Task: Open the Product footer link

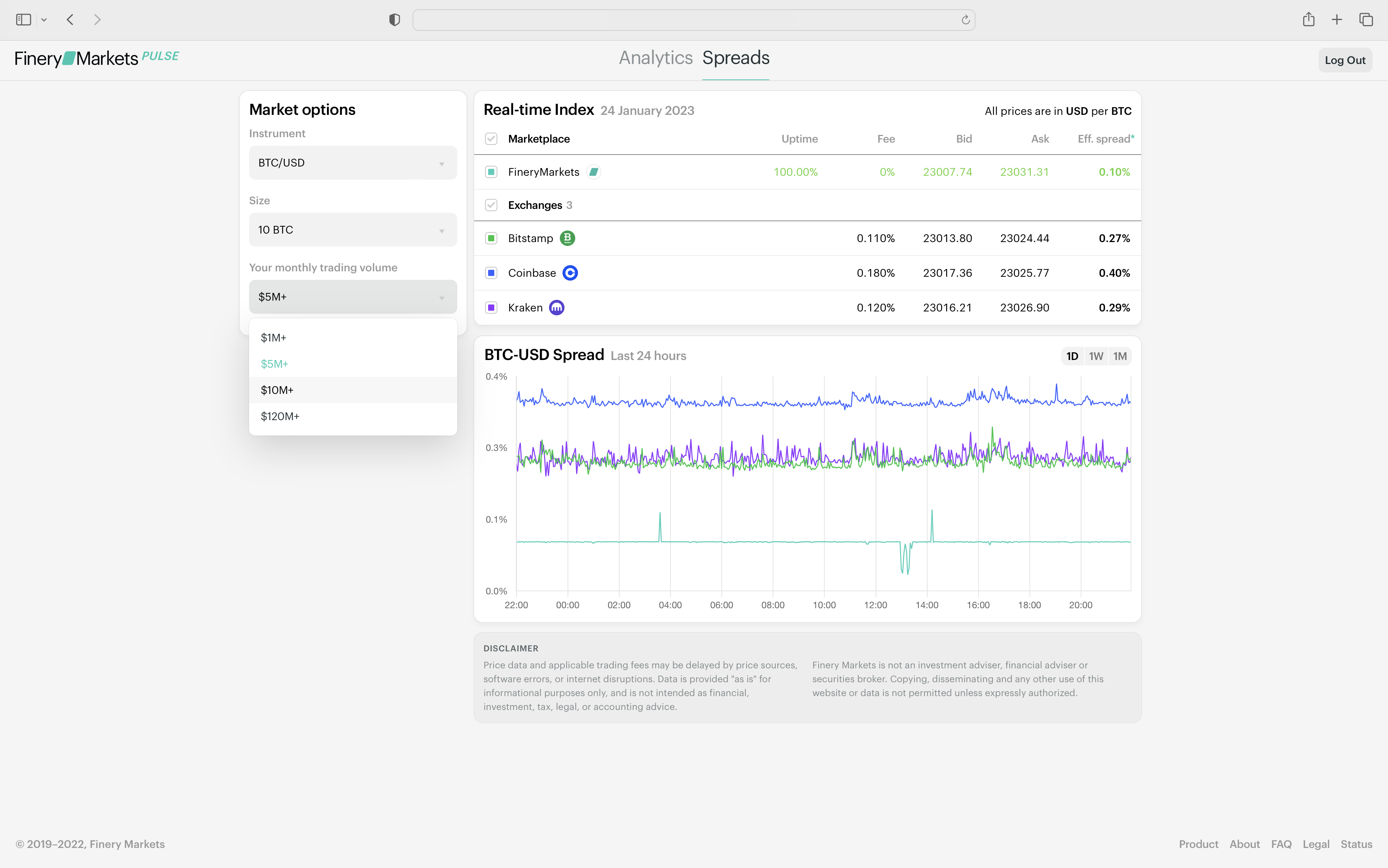Action: [x=1198, y=844]
